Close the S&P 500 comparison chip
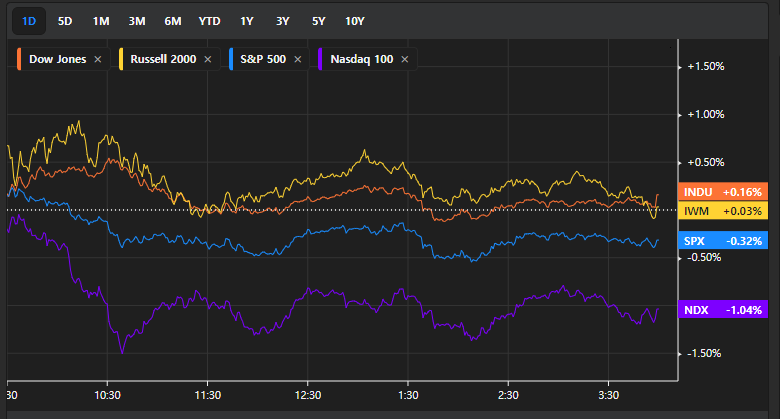This screenshot has height=419, width=780. click(x=297, y=60)
